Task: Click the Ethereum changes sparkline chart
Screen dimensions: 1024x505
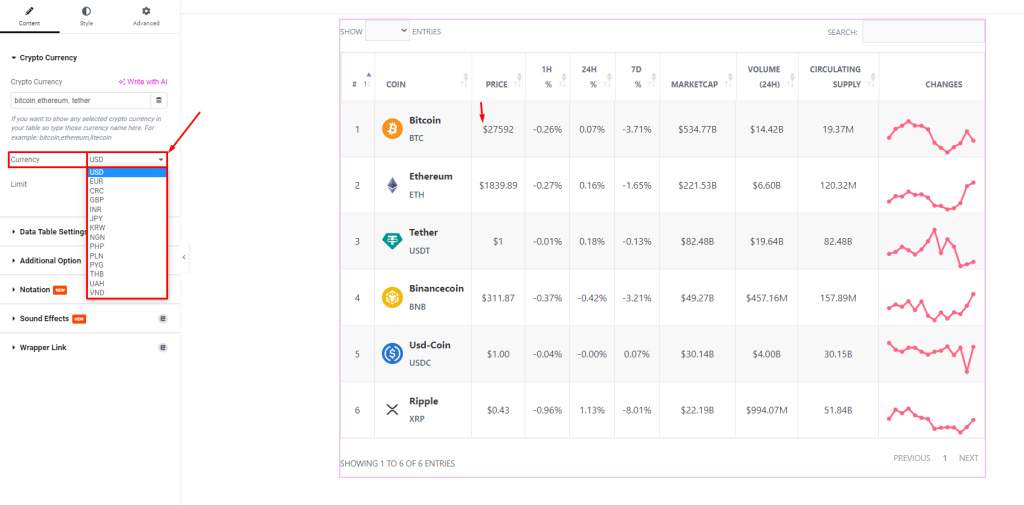Action: coord(931,196)
